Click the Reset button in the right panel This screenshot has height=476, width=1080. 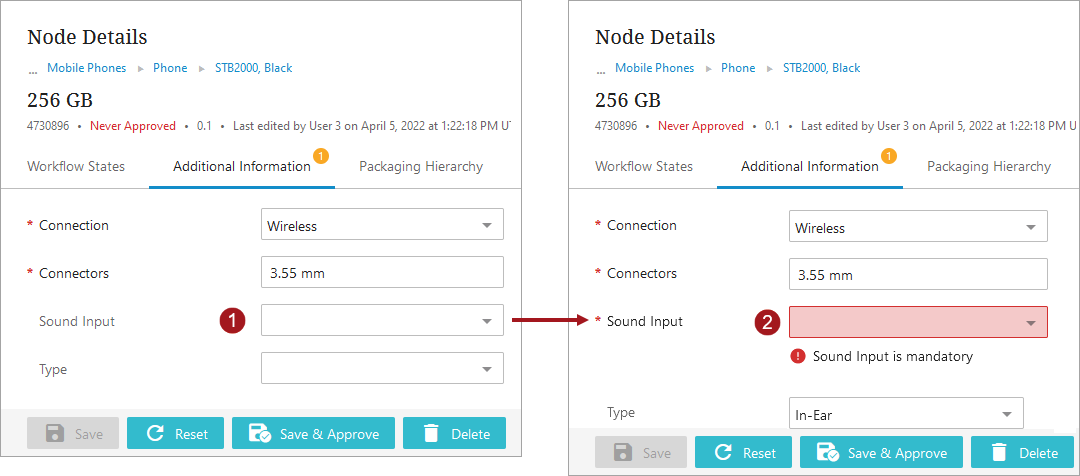(744, 453)
